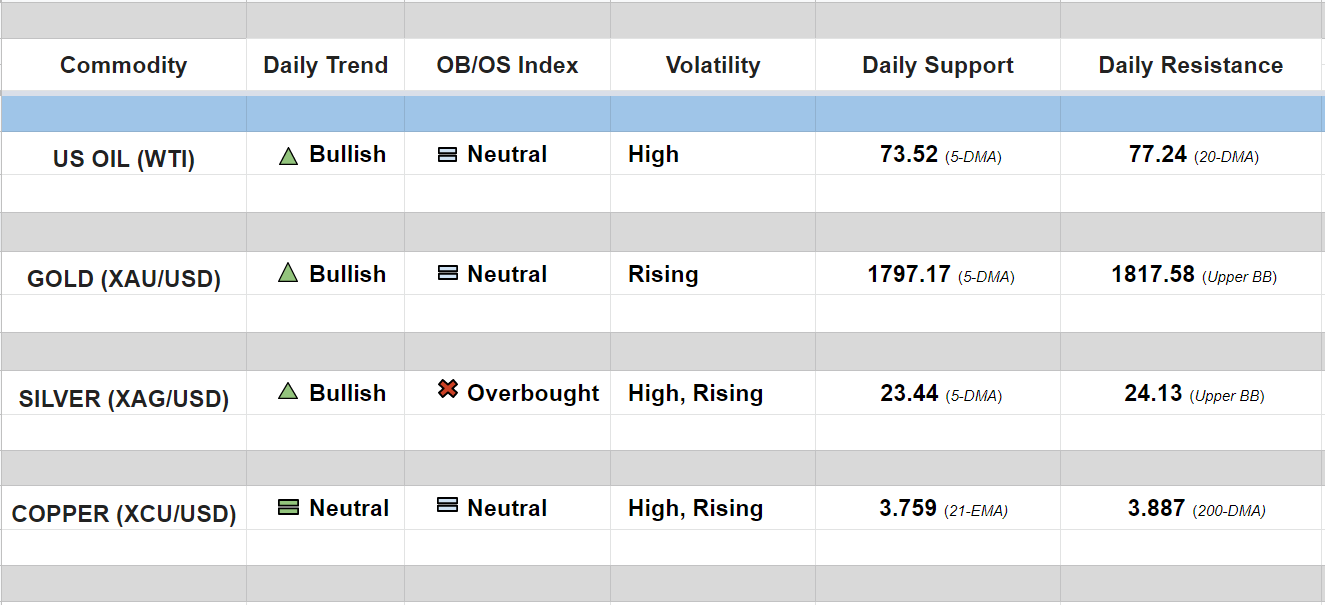The height and width of the screenshot is (605, 1325).
Task: Click the COPPER (XCU/USD) commodity cell
Action: point(123,514)
